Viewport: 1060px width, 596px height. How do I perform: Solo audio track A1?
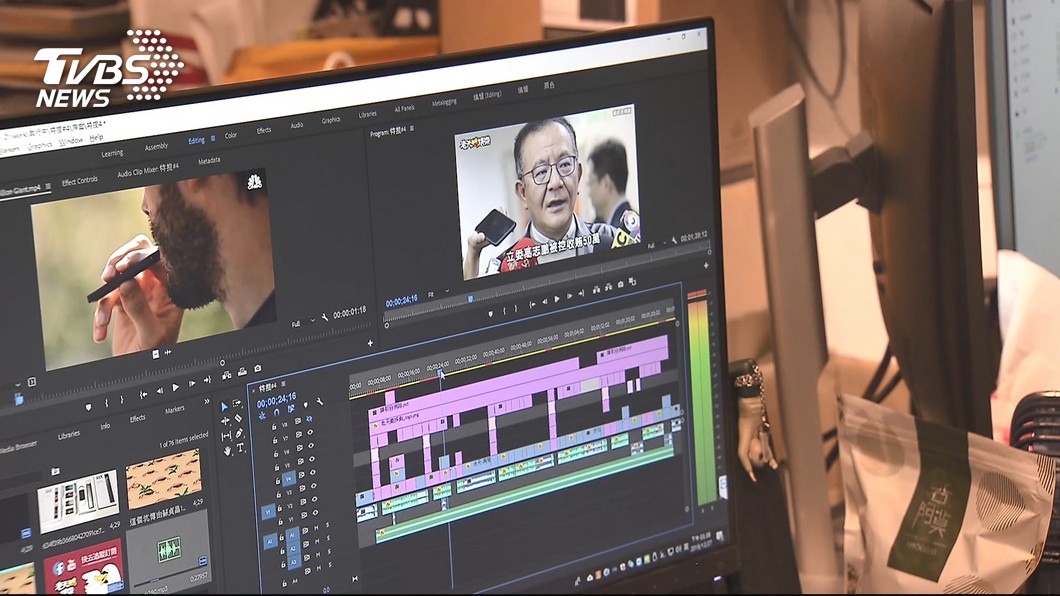pyautogui.click(x=328, y=524)
